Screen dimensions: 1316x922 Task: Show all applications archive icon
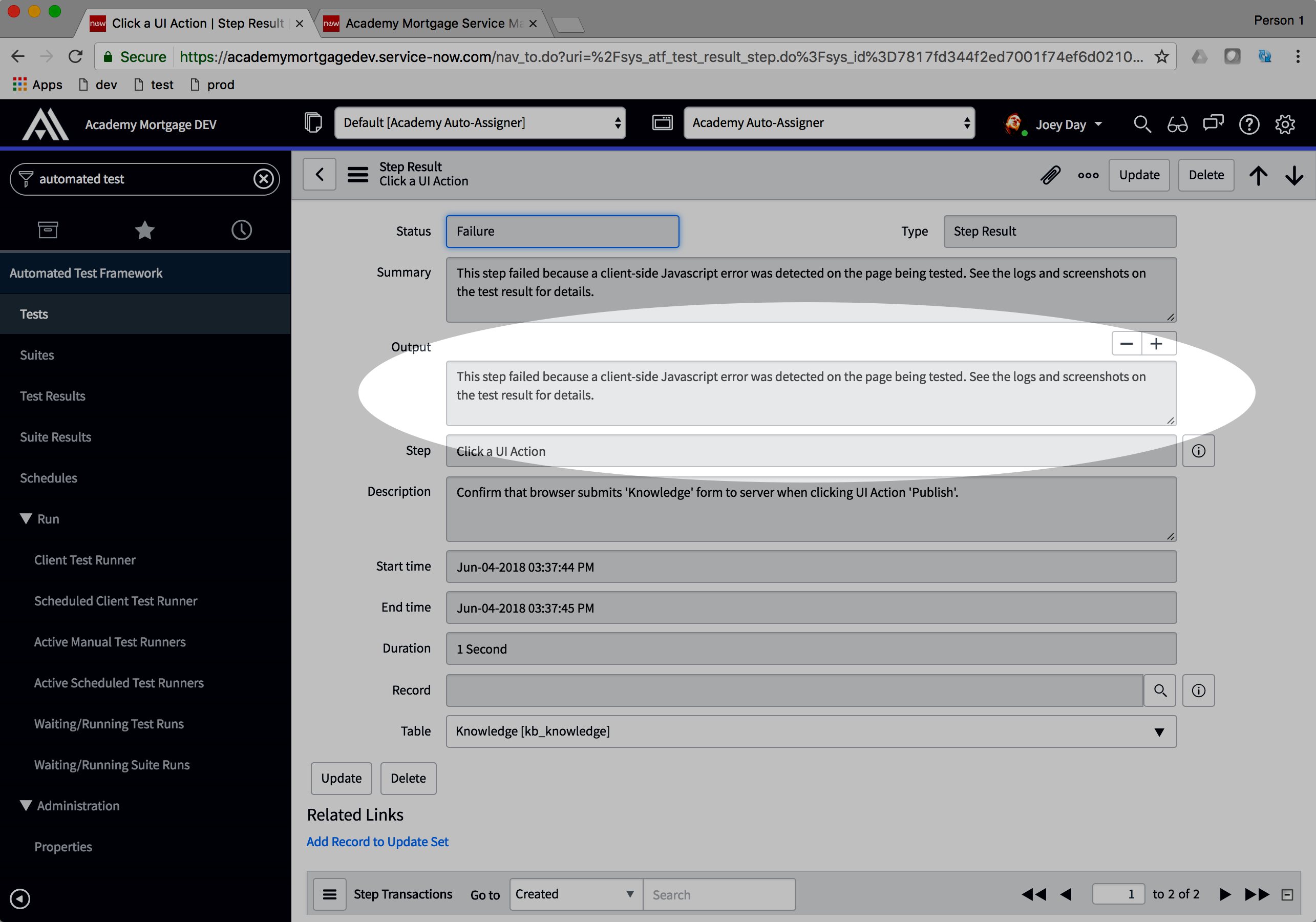pos(48,230)
